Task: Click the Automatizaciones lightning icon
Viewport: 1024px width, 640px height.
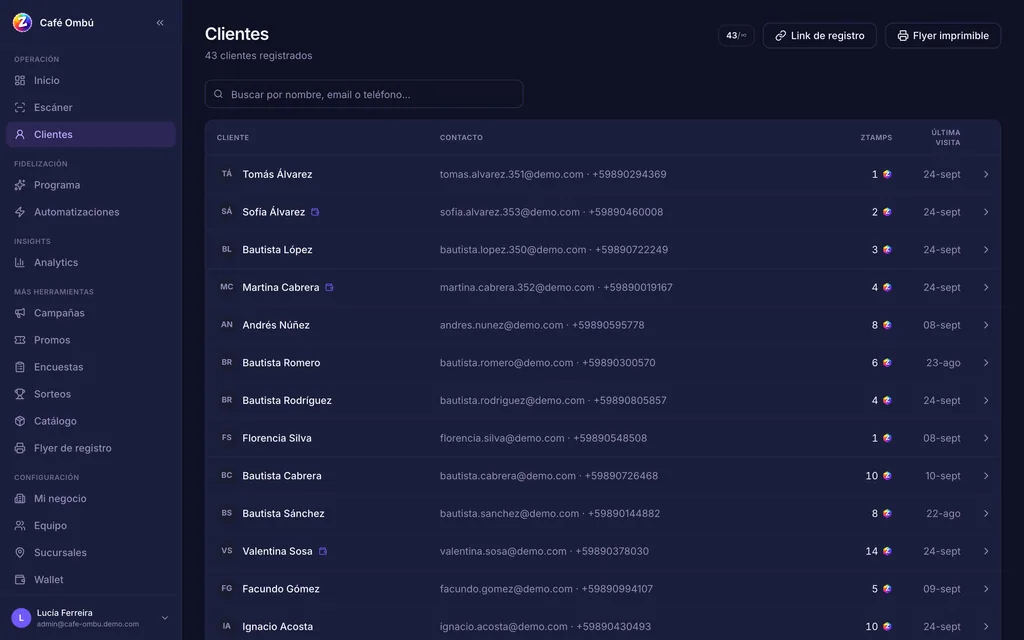Action: coord(20,212)
